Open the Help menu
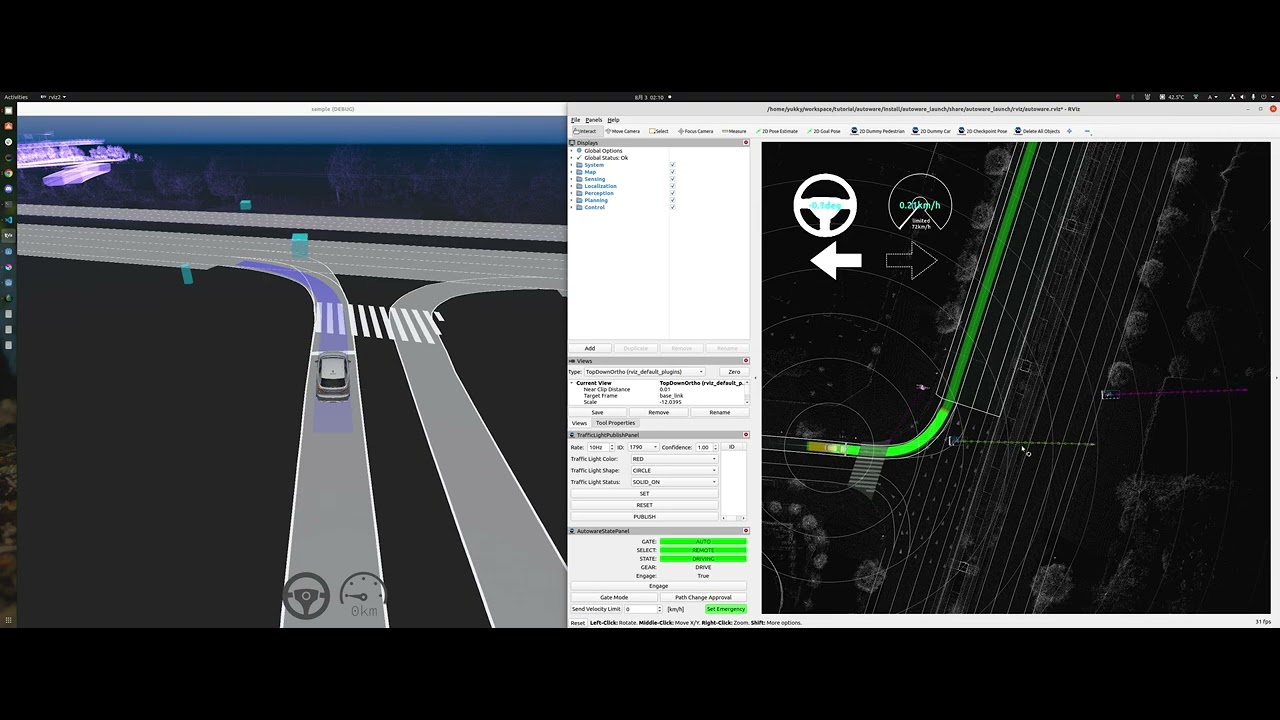This screenshot has width=1280, height=720. pos(614,120)
